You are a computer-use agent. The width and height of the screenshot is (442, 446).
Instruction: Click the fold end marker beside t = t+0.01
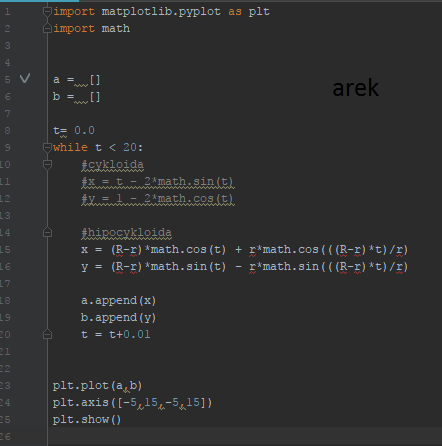(x=47, y=334)
